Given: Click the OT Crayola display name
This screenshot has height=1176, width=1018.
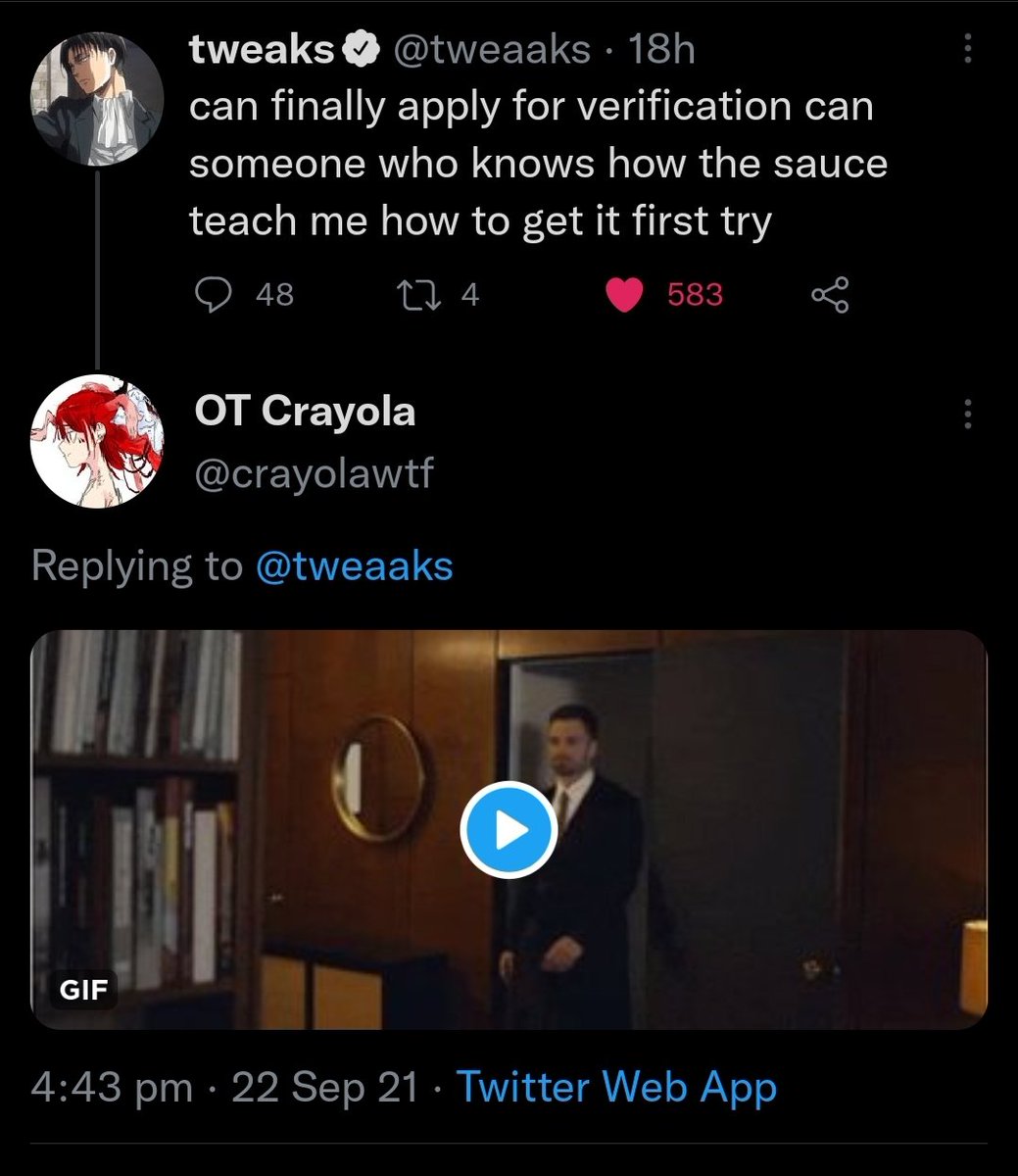Looking at the screenshot, I should 305,412.
